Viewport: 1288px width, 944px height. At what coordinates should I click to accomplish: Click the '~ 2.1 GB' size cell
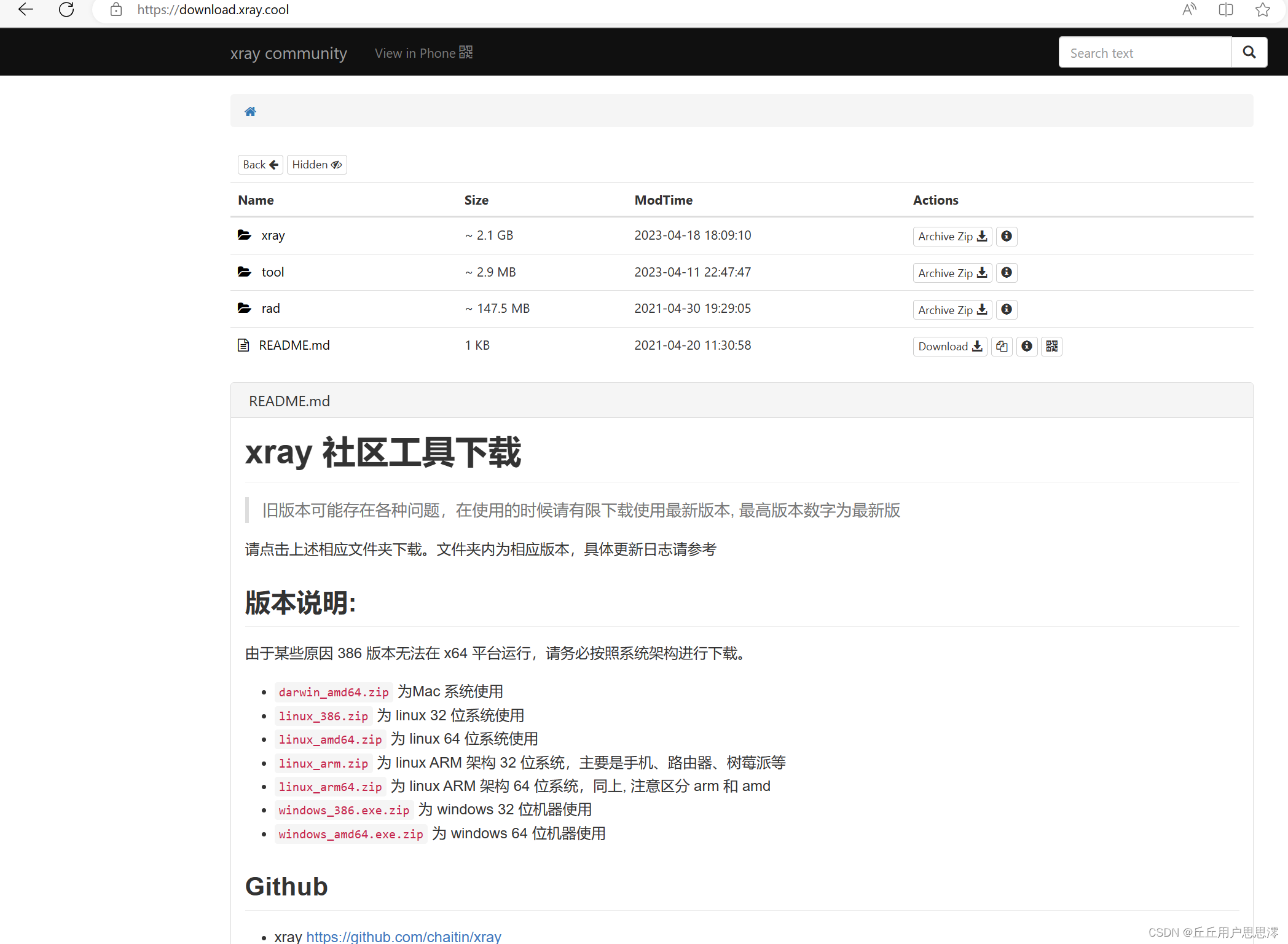click(x=489, y=235)
